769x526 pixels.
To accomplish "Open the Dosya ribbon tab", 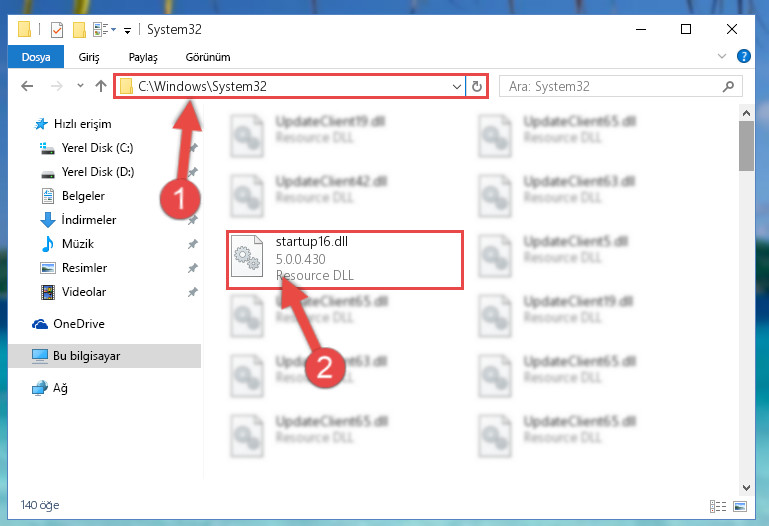I will (36, 57).
